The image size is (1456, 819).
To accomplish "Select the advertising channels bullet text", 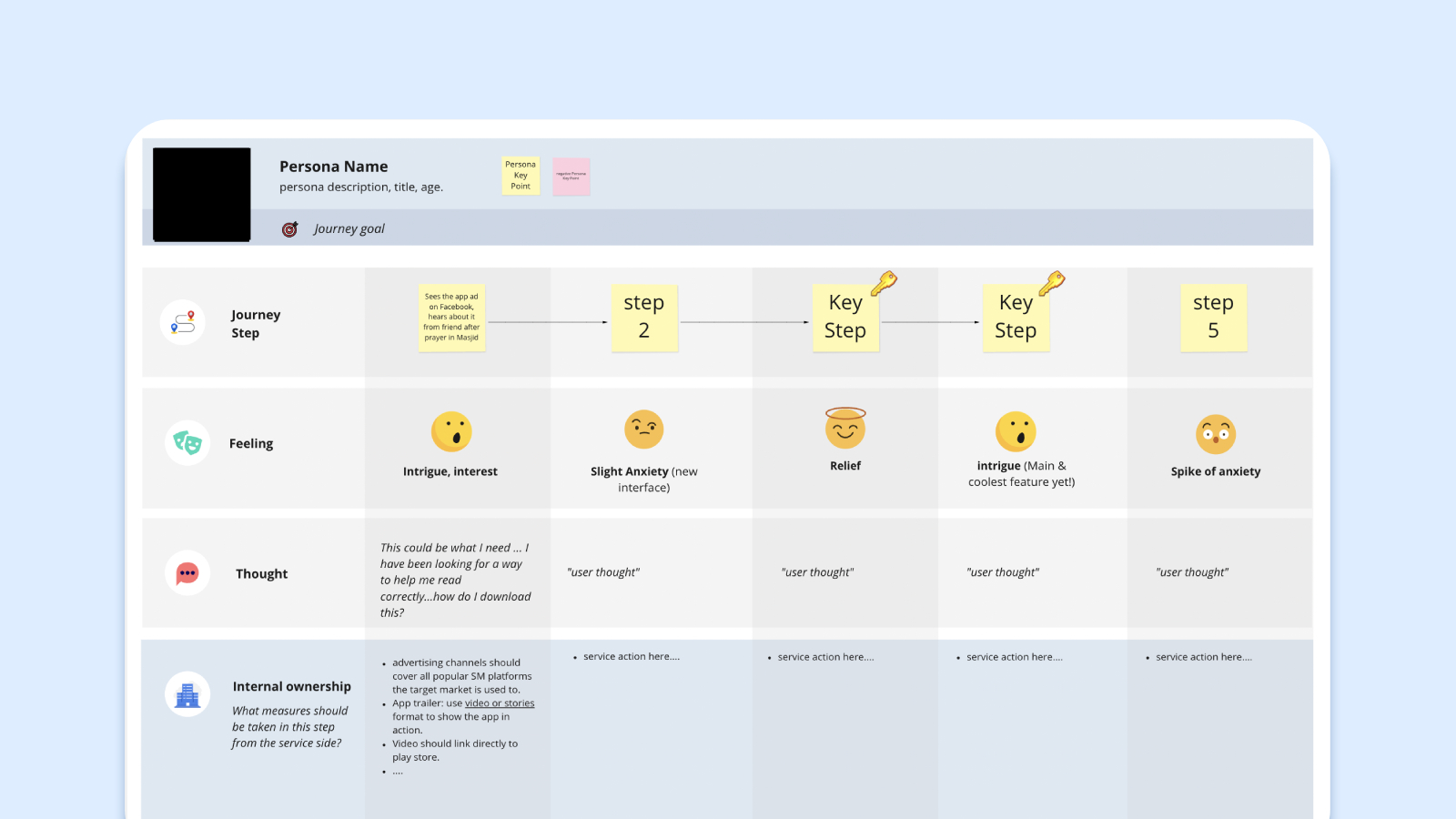I will [461, 676].
